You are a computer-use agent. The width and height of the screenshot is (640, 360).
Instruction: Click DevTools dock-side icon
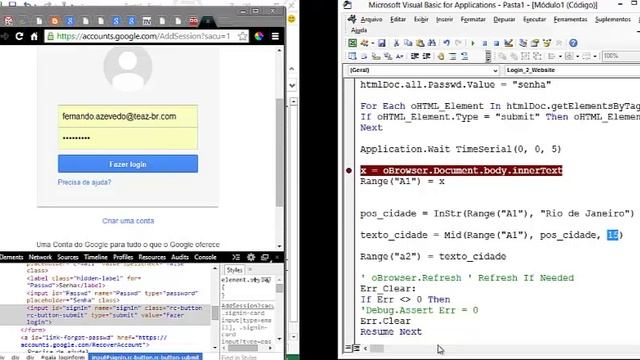(264, 257)
